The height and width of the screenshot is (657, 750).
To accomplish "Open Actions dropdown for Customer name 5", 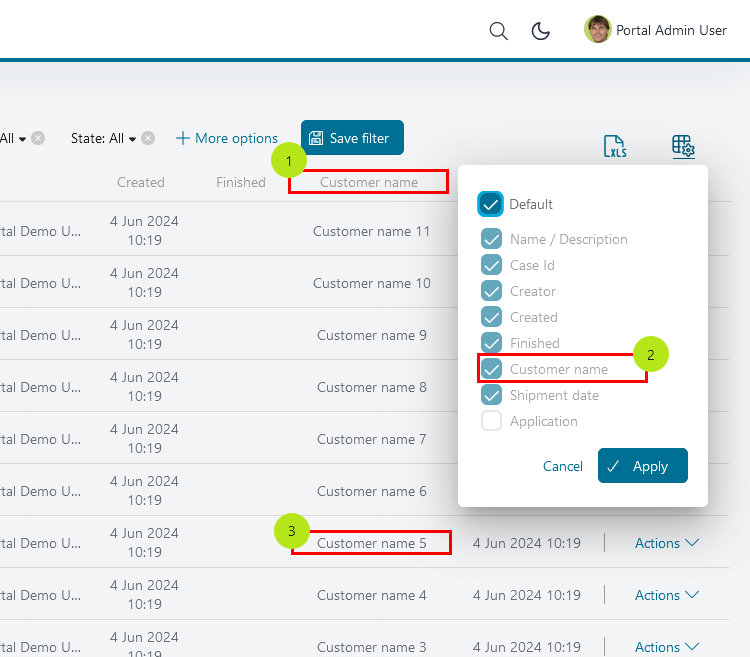I will [667, 543].
